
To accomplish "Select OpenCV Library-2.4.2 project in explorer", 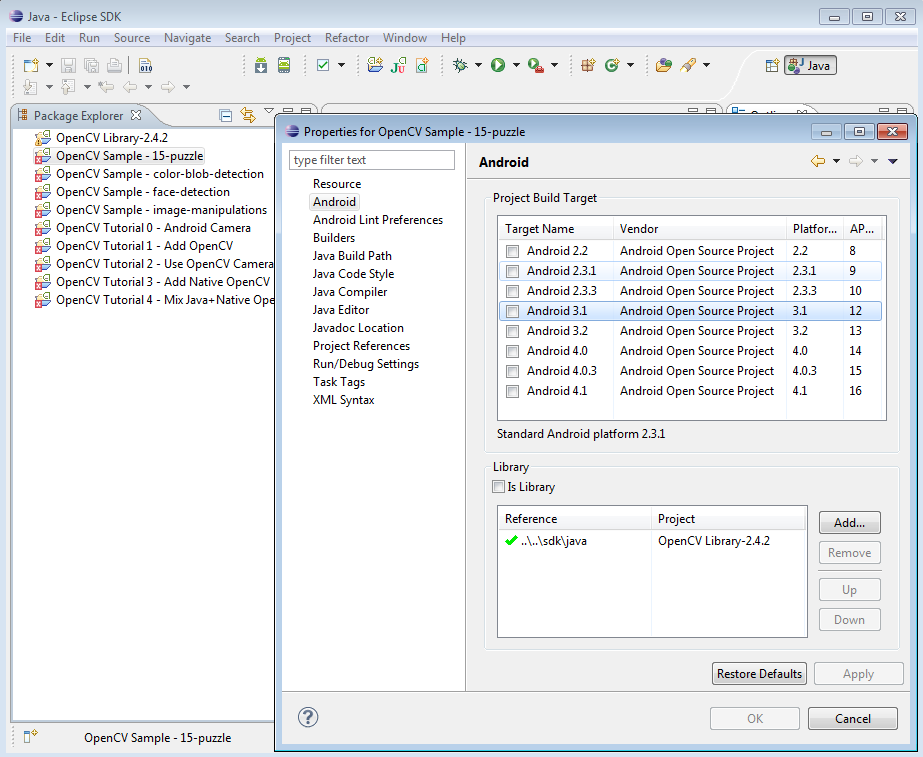I will (x=112, y=138).
